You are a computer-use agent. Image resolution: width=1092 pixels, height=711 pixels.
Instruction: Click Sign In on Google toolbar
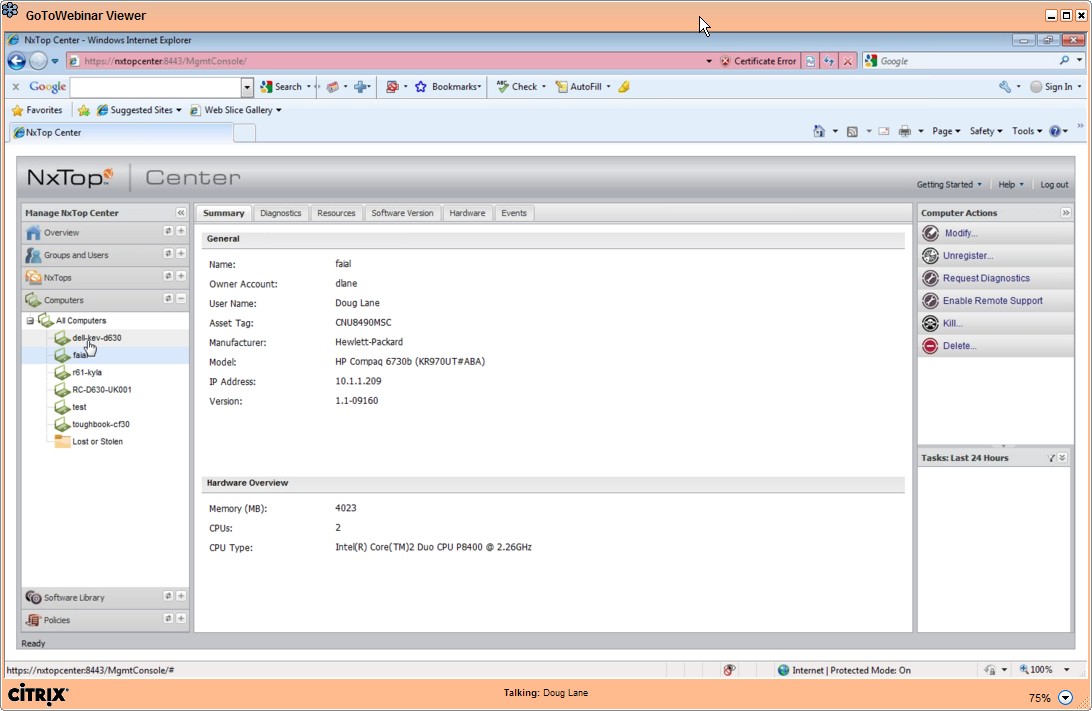(x=1052, y=86)
